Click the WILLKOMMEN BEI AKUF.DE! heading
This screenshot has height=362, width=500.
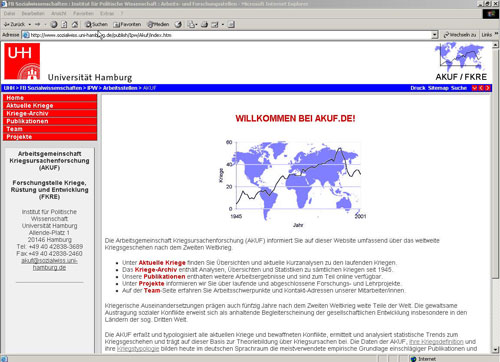point(295,118)
